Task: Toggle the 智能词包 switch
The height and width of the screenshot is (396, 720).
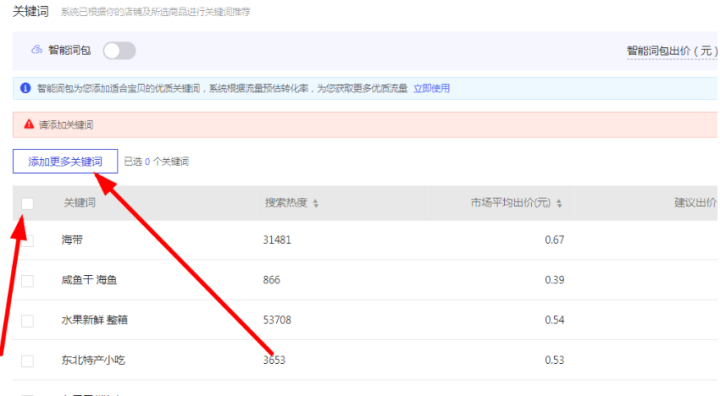Action: (119, 51)
